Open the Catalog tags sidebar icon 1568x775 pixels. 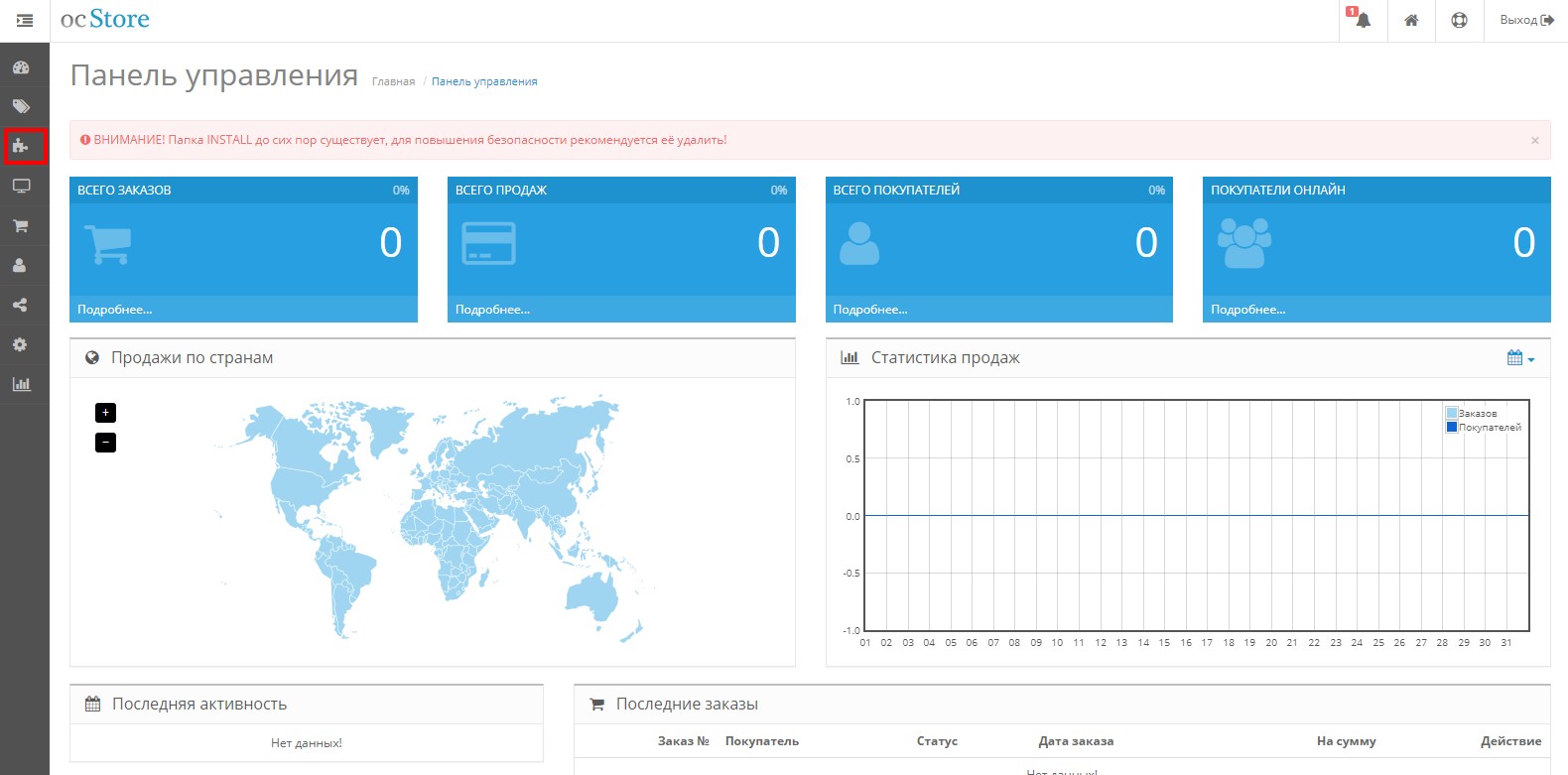(x=21, y=106)
